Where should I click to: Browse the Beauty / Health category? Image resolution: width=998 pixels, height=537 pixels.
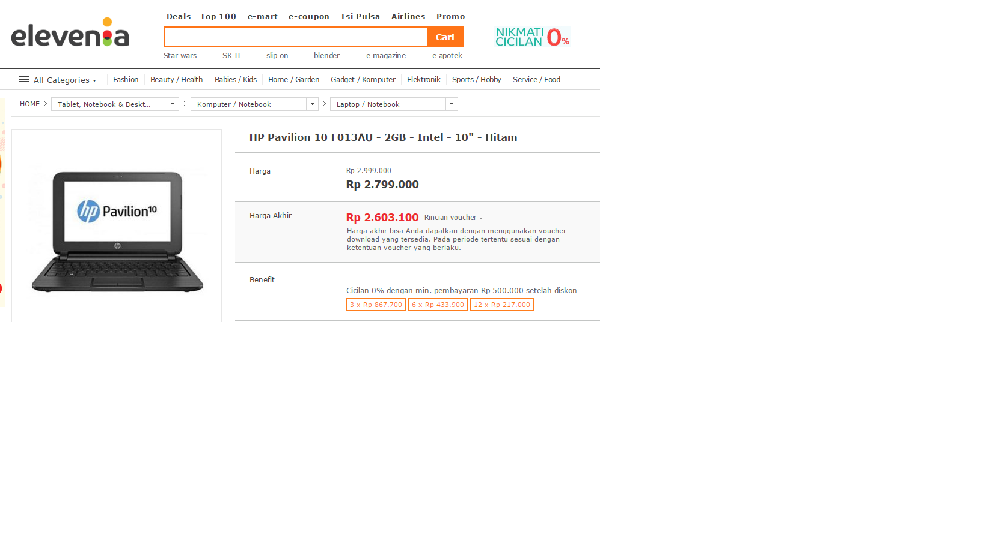tap(176, 80)
